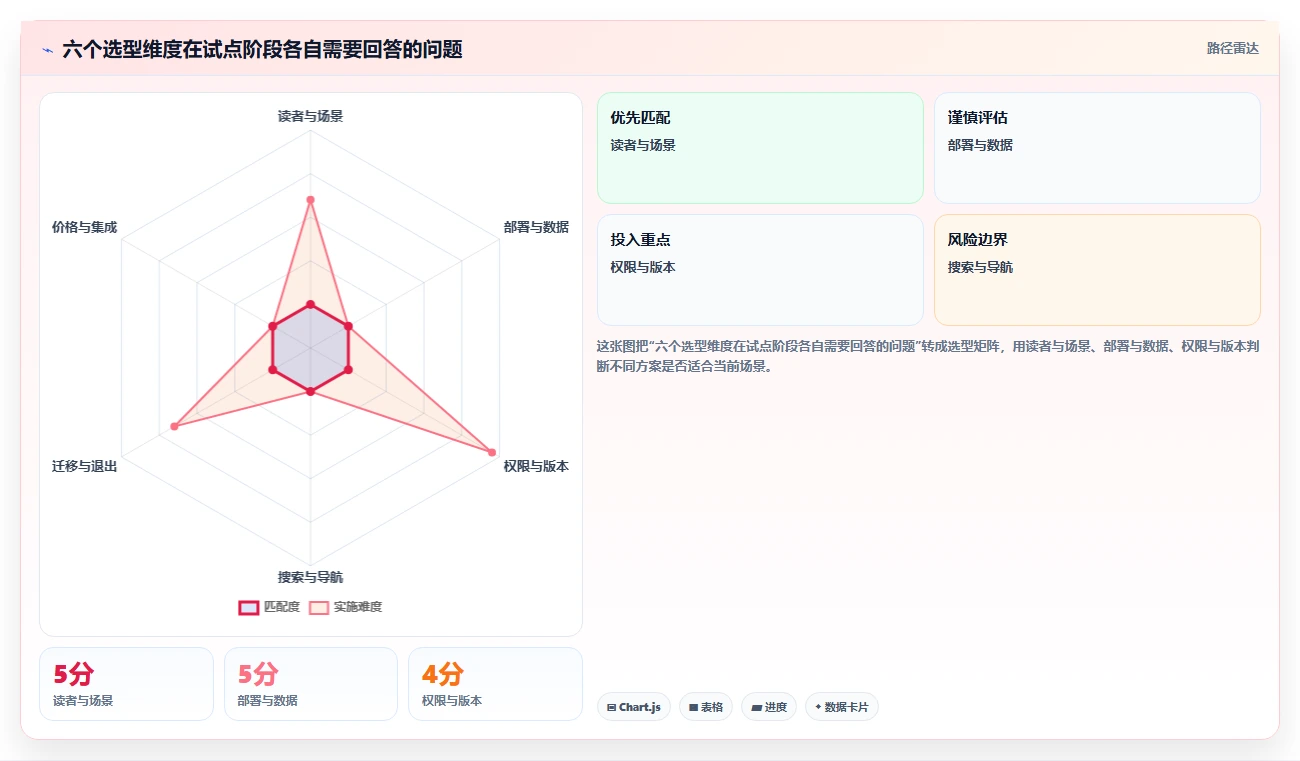1300x761 pixels.
Task: Toggle the 实施难度 legend item
Action: point(345,607)
